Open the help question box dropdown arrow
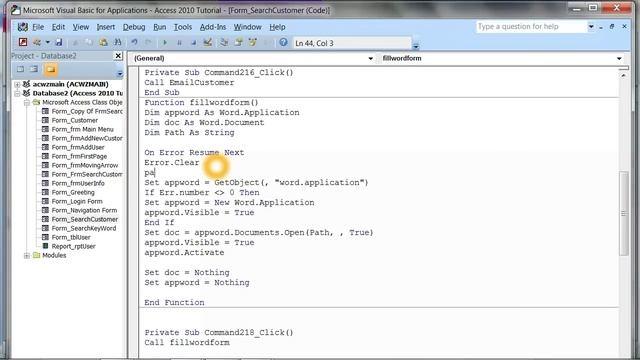640x360 pixels. coord(591,27)
